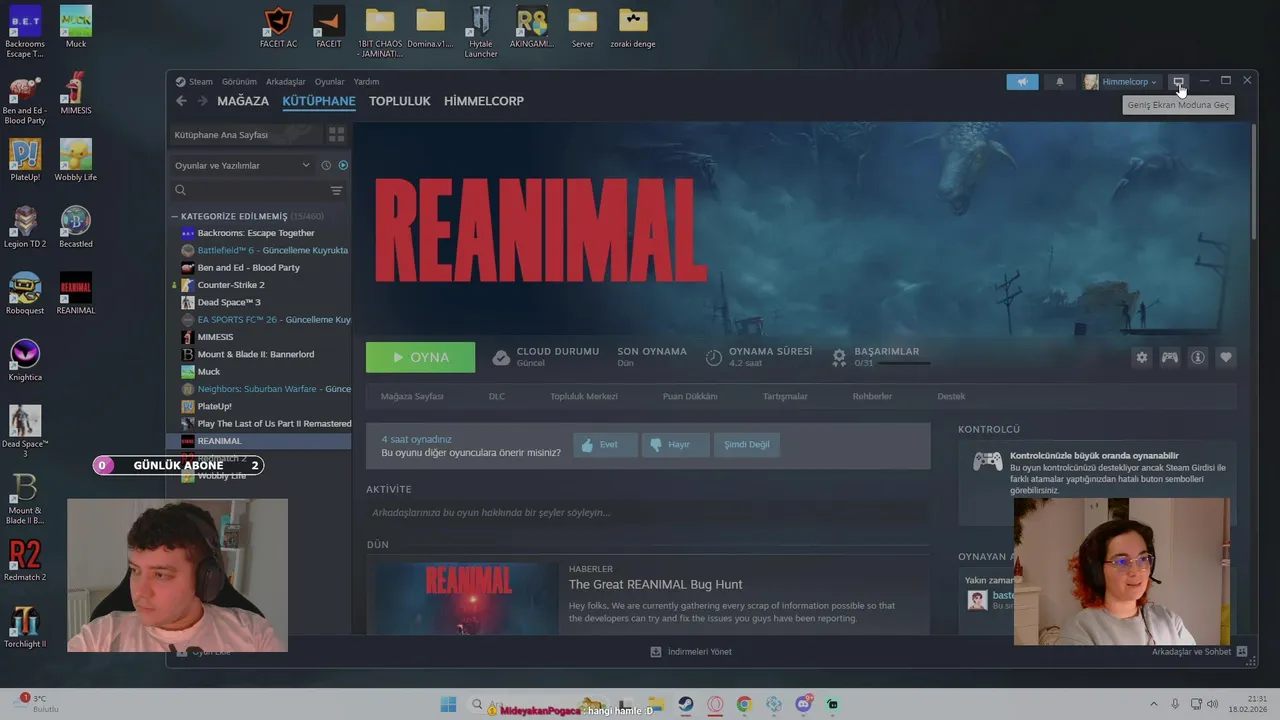Toggle the ready-to-play filter icon
Image resolution: width=1280 pixels, height=720 pixels.
[343, 165]
